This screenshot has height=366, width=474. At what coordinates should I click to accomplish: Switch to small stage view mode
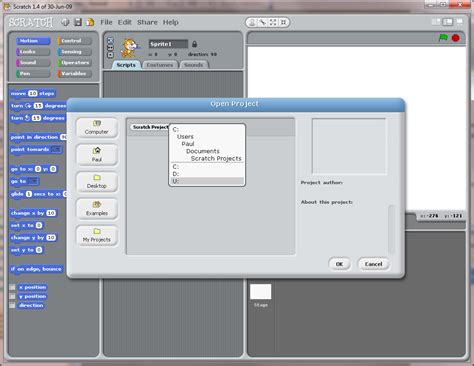(x=436, y=22)
